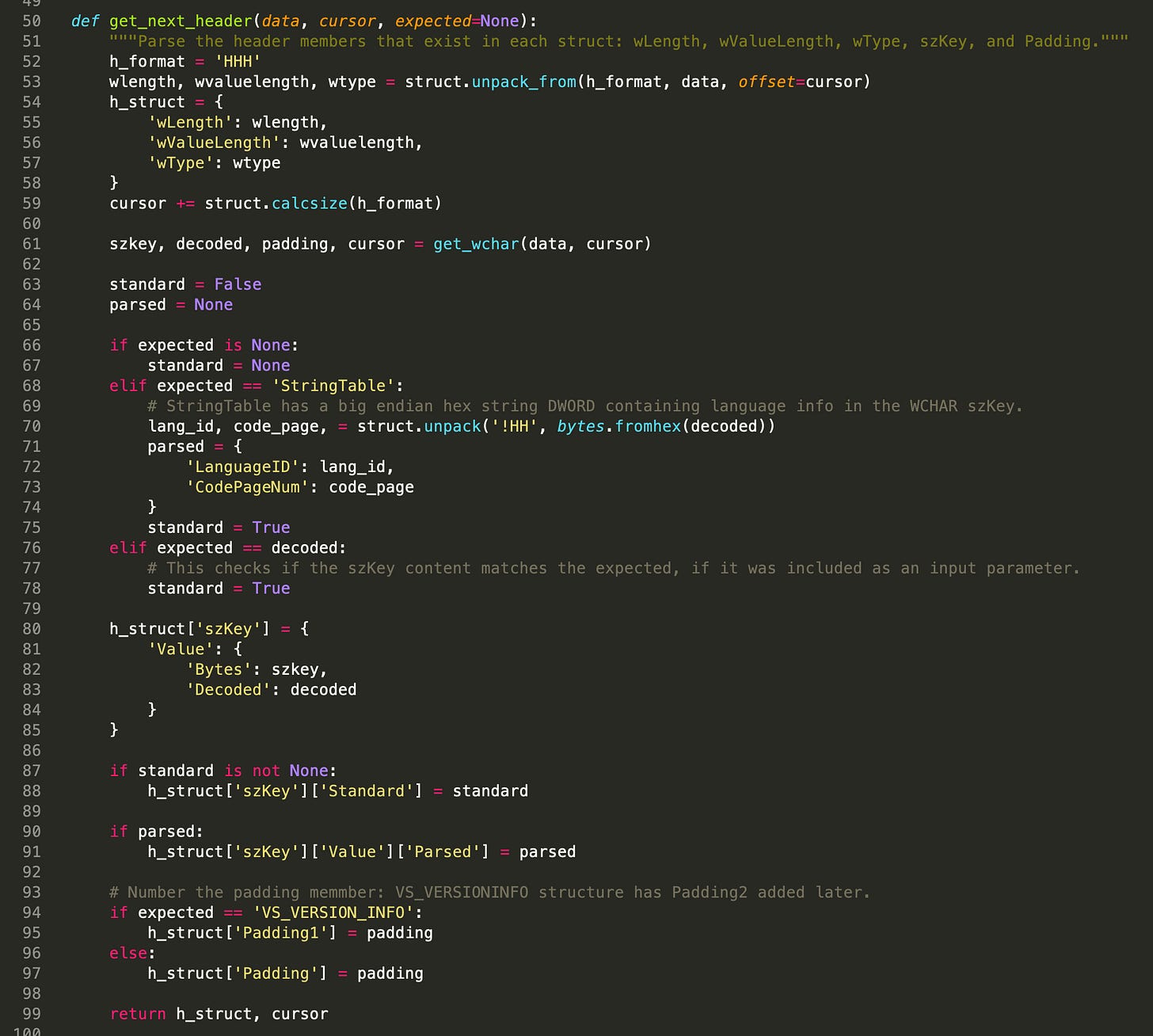Click the 'LanguageID' dictionary key
This screenshot has height=1036, width=1153.
coord(242,467)
